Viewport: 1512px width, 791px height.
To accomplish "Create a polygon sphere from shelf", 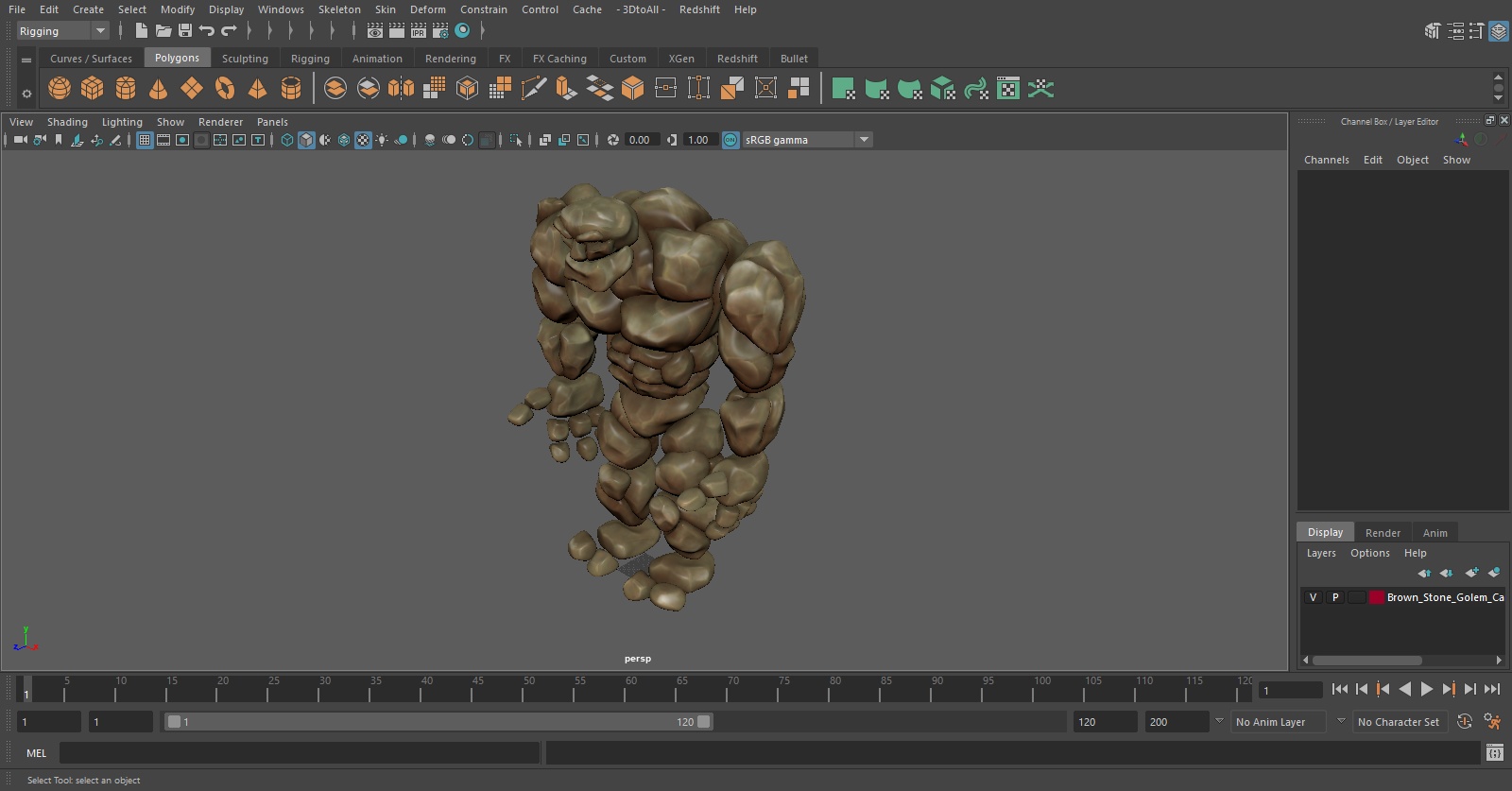I will click(60, 89).
